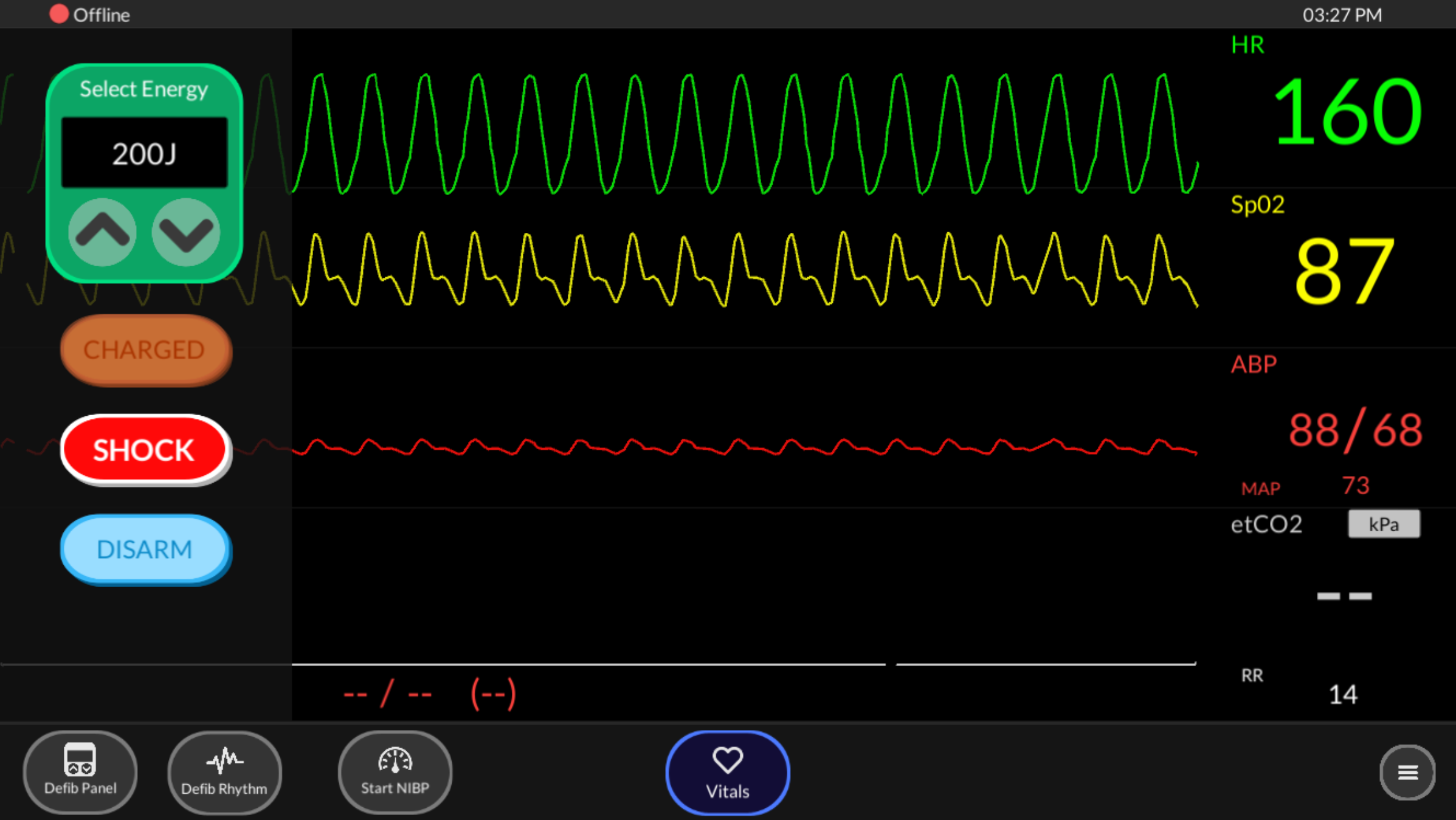
Task: Toggle the etCO2 kPa unit
Action: [x=1384, y=524]
